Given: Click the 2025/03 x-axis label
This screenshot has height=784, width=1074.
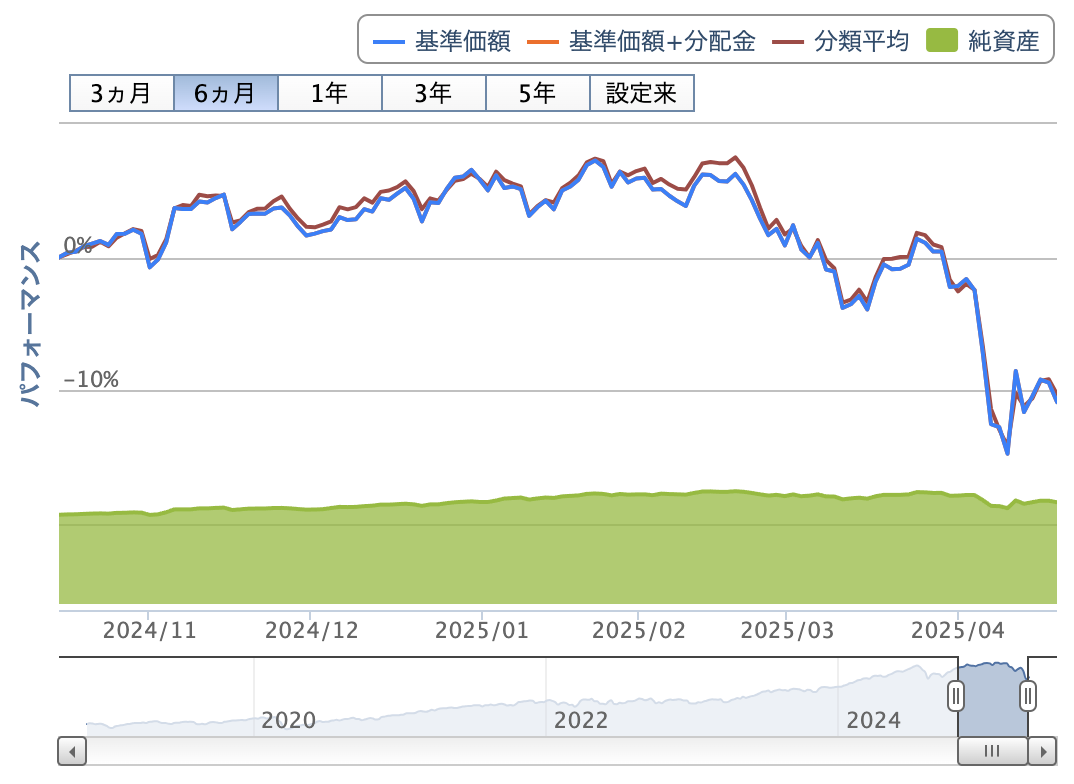Looking at the screenshot, I should 787,630.
